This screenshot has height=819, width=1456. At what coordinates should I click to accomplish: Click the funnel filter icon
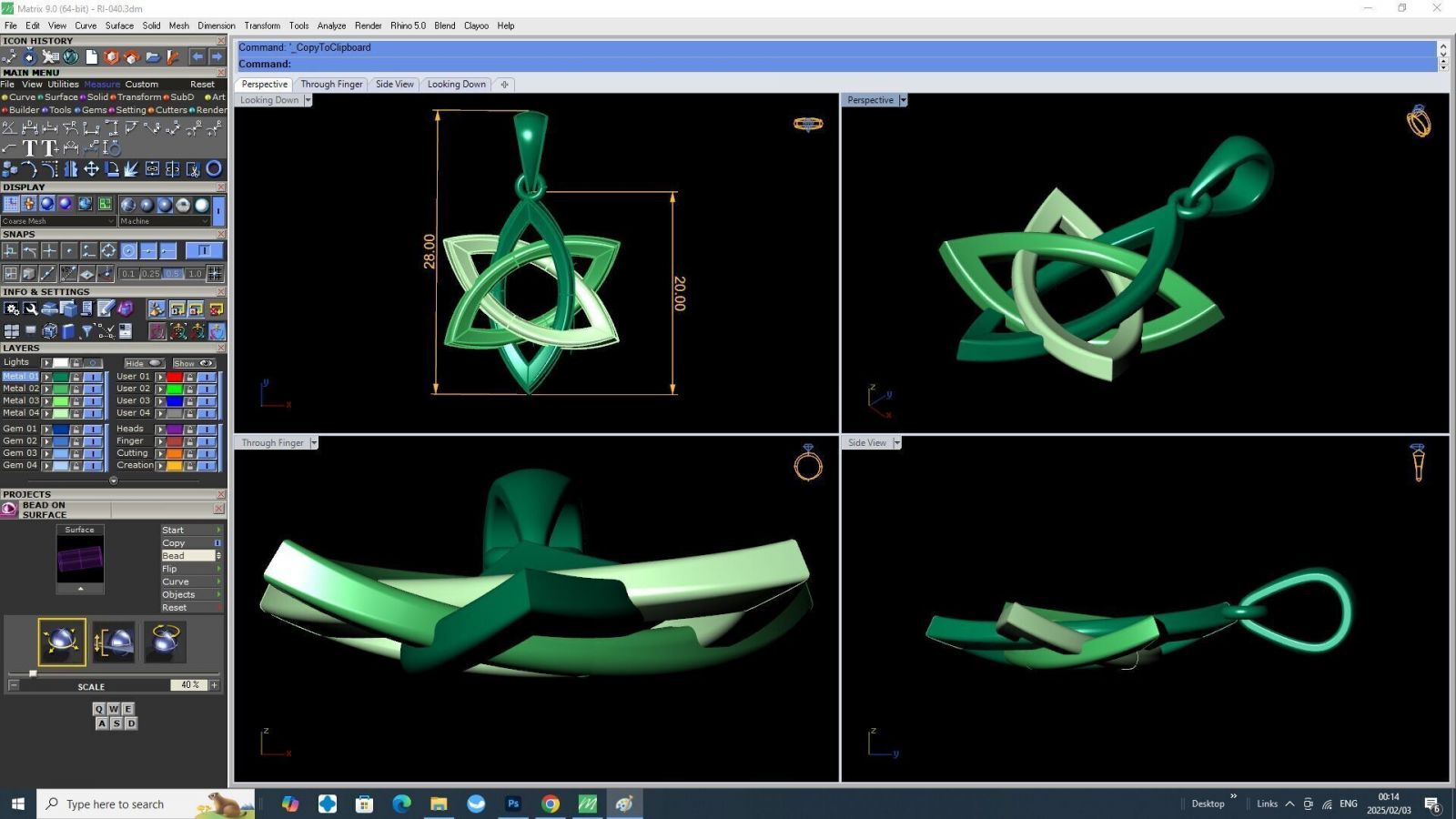(86, 331)
